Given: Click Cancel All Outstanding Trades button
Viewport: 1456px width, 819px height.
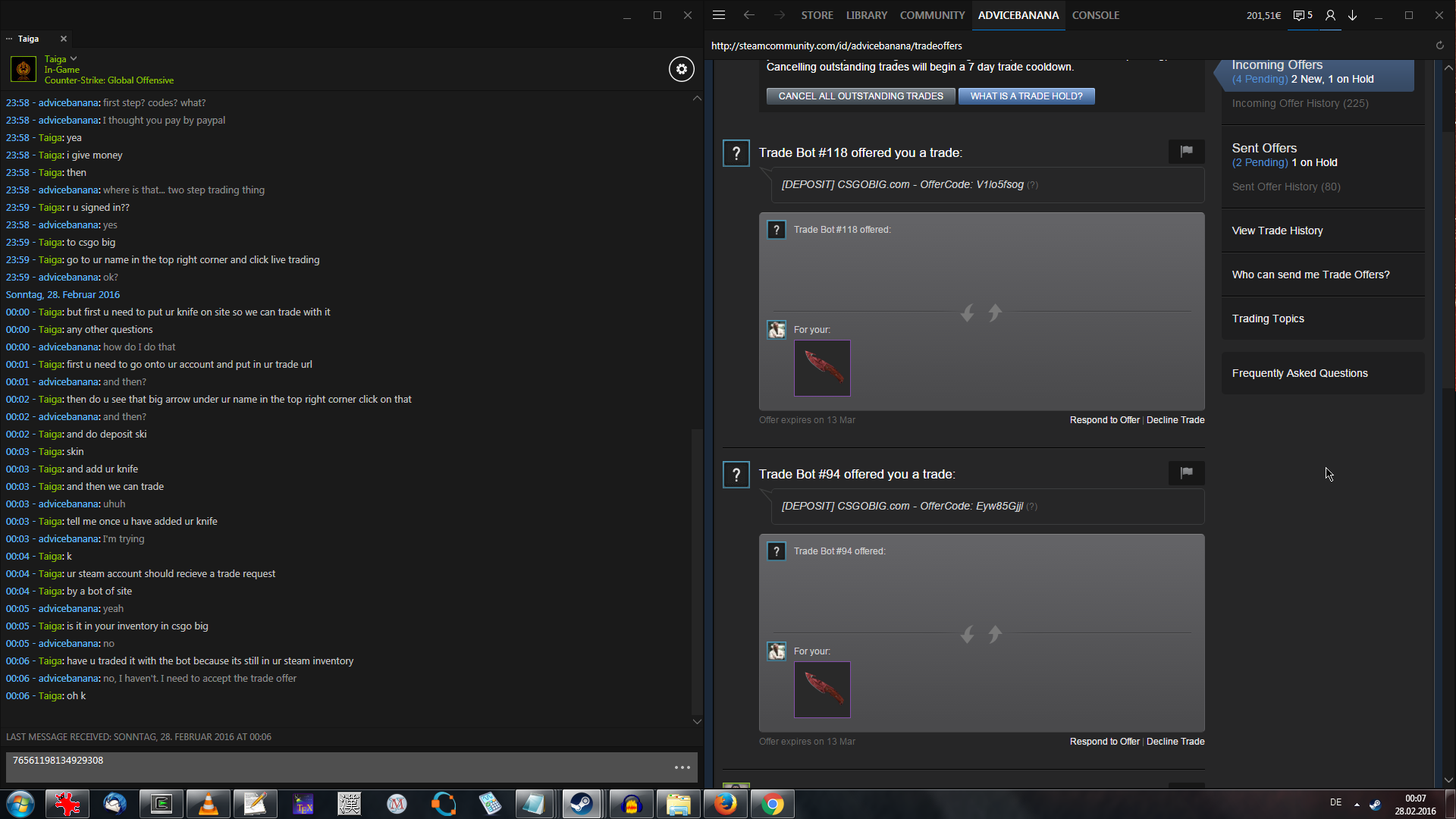Looking at the screenshot, I should pyautogui.click(x=860, y=96).
